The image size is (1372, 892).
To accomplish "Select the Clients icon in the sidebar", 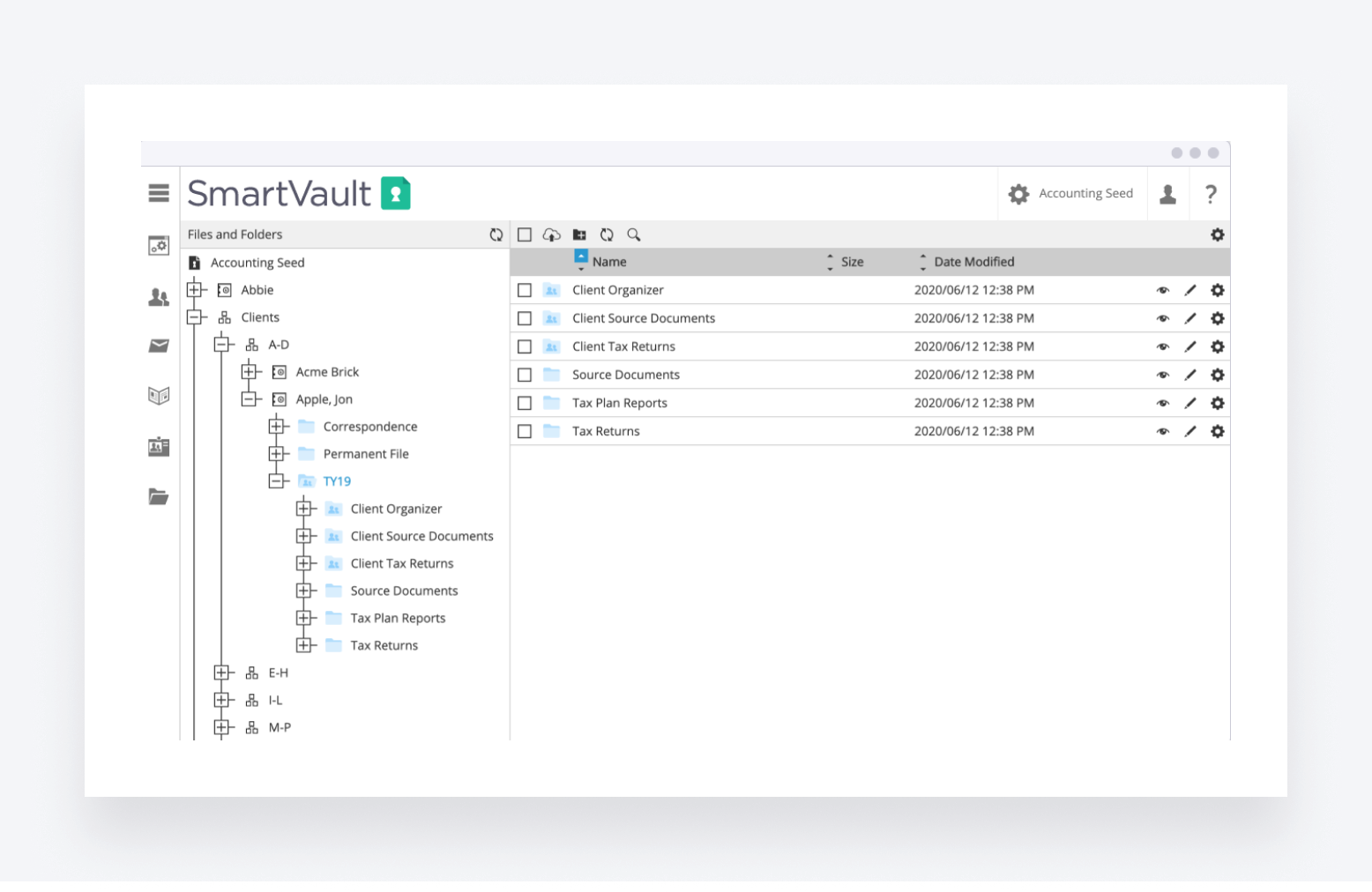I will pos(159,297).
